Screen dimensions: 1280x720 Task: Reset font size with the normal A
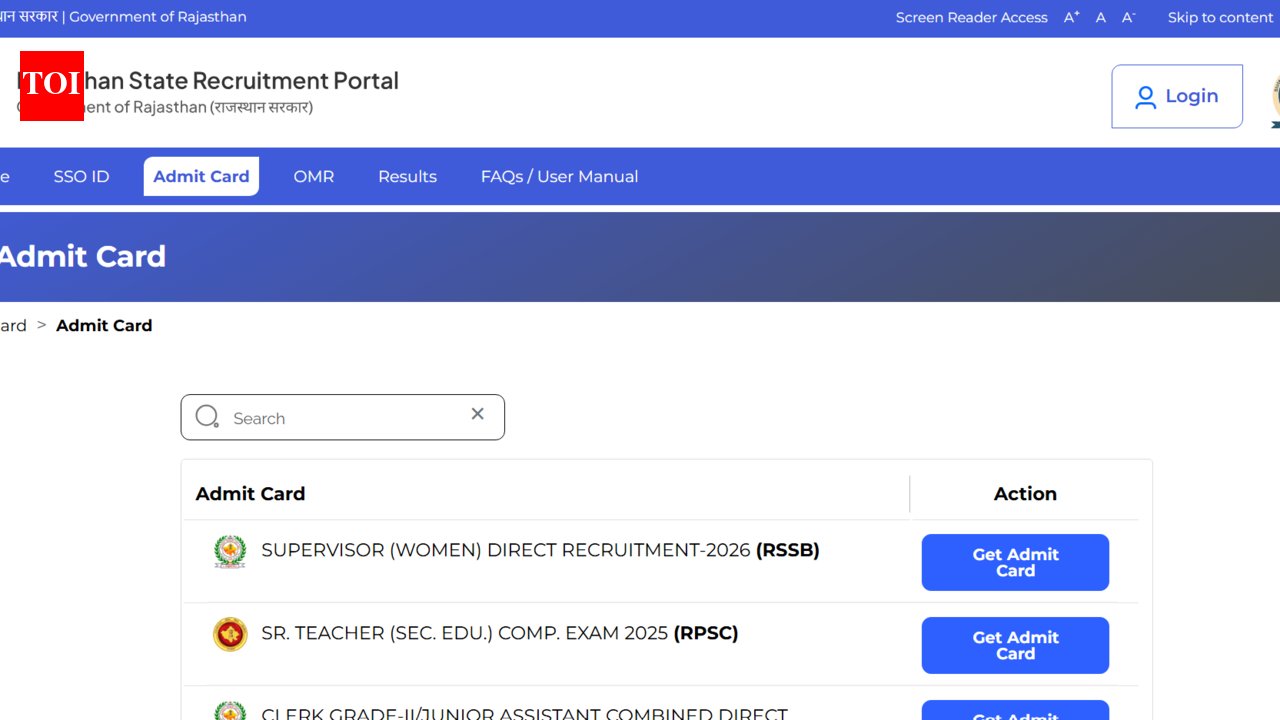(x=1101, y=17)
